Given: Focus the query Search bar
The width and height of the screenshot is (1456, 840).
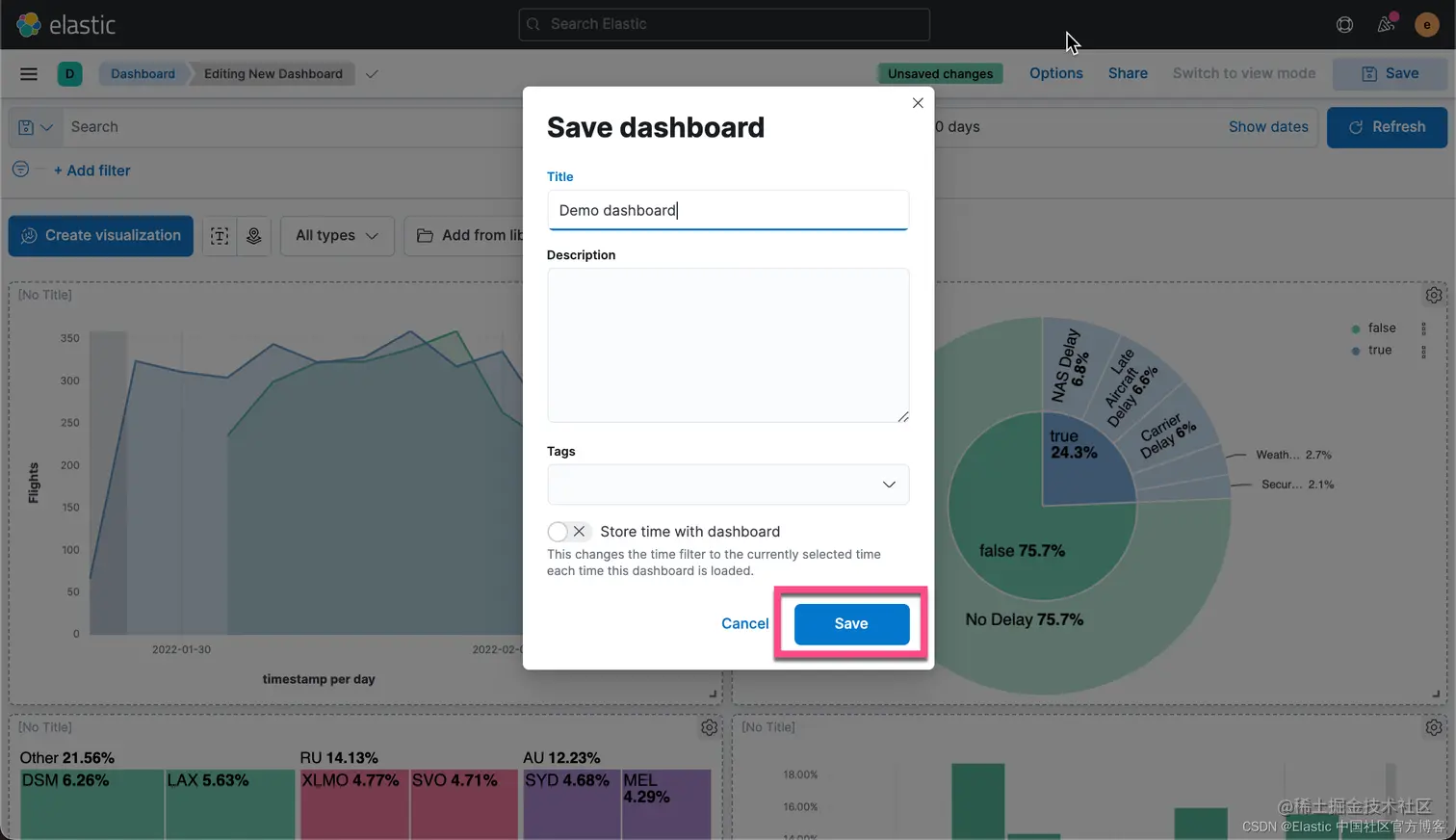Looking at the screenshot, I should coord(294,127).
